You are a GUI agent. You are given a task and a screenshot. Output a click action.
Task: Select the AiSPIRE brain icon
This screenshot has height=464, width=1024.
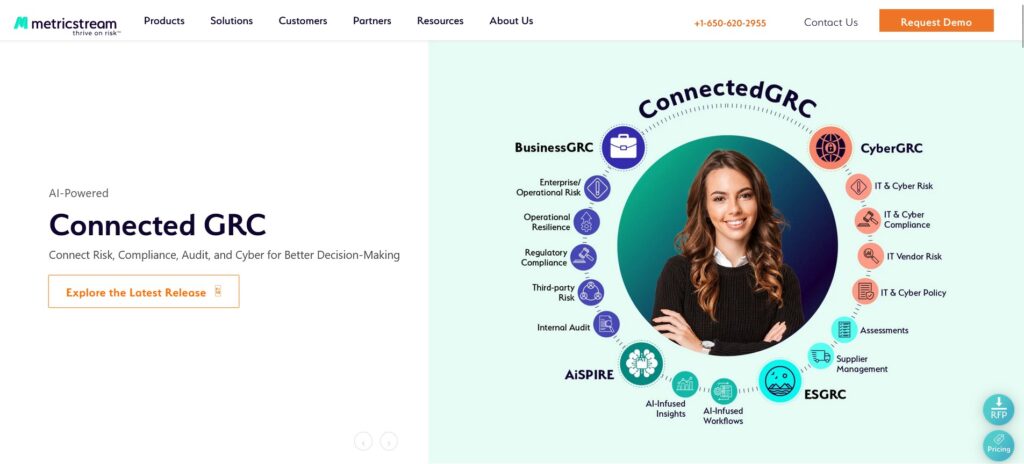point(641,363)
